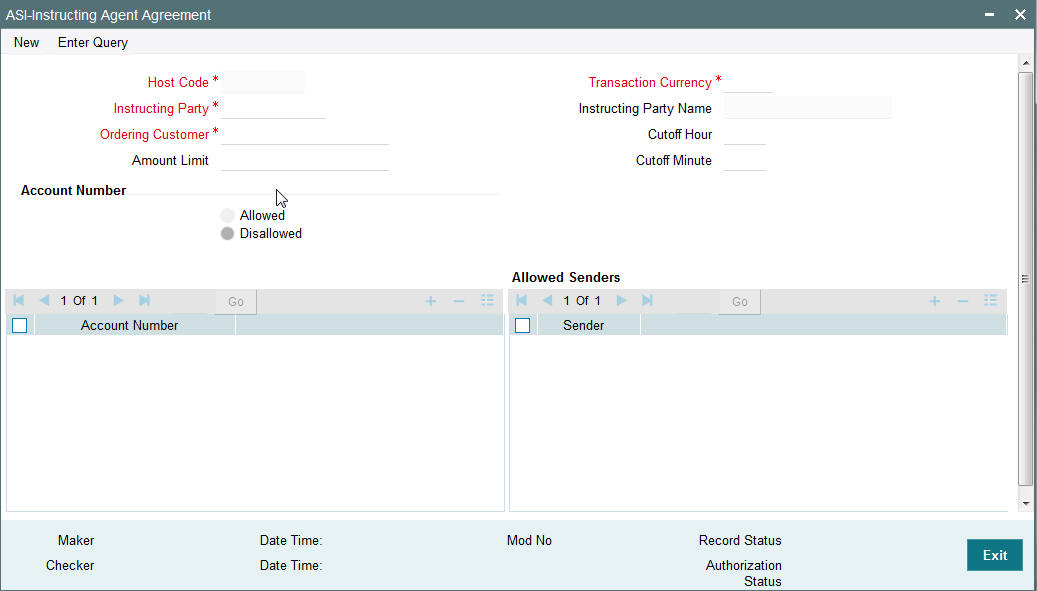Click New in the toolbar

click(26, 42)
